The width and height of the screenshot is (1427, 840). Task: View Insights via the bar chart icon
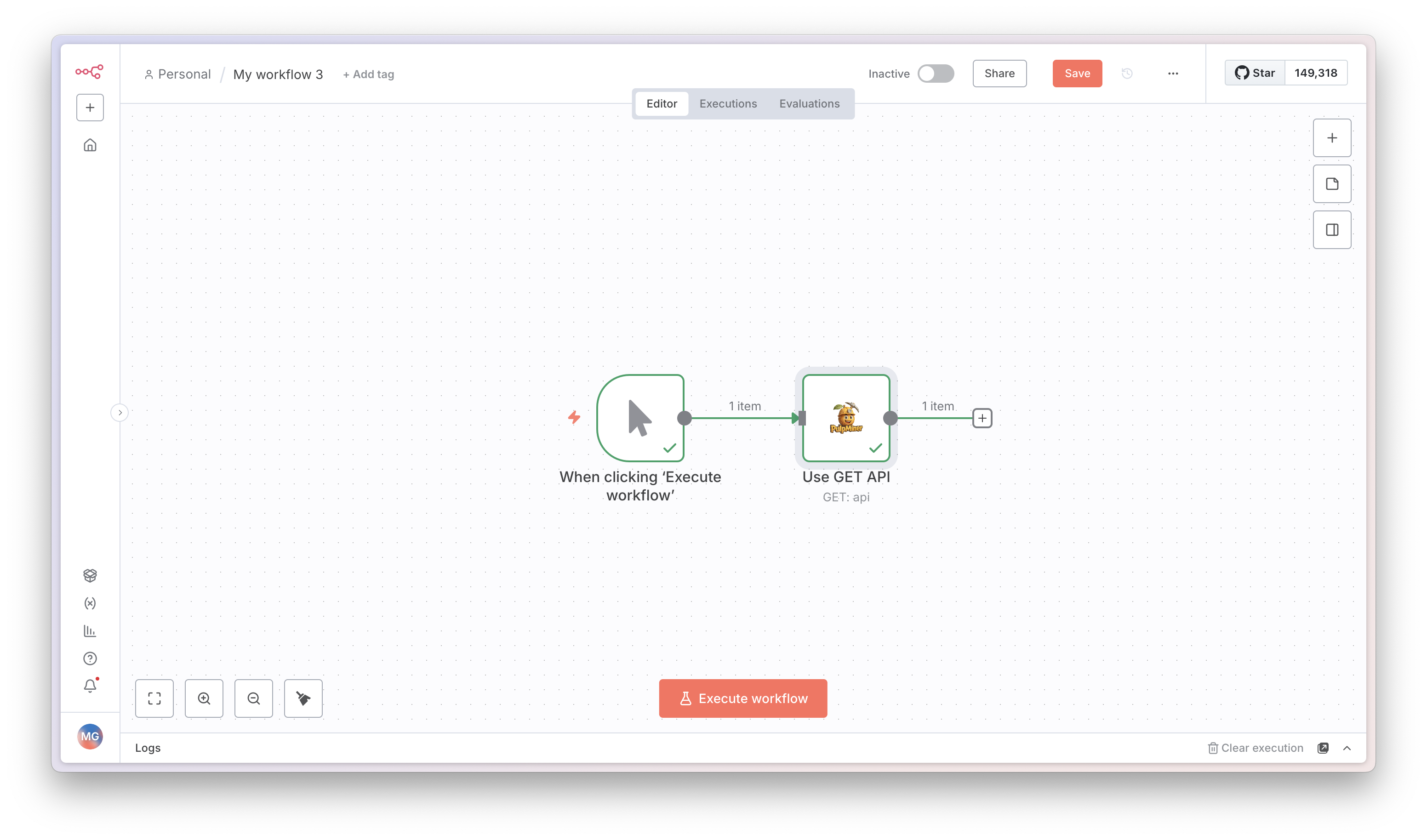(90, 630)
